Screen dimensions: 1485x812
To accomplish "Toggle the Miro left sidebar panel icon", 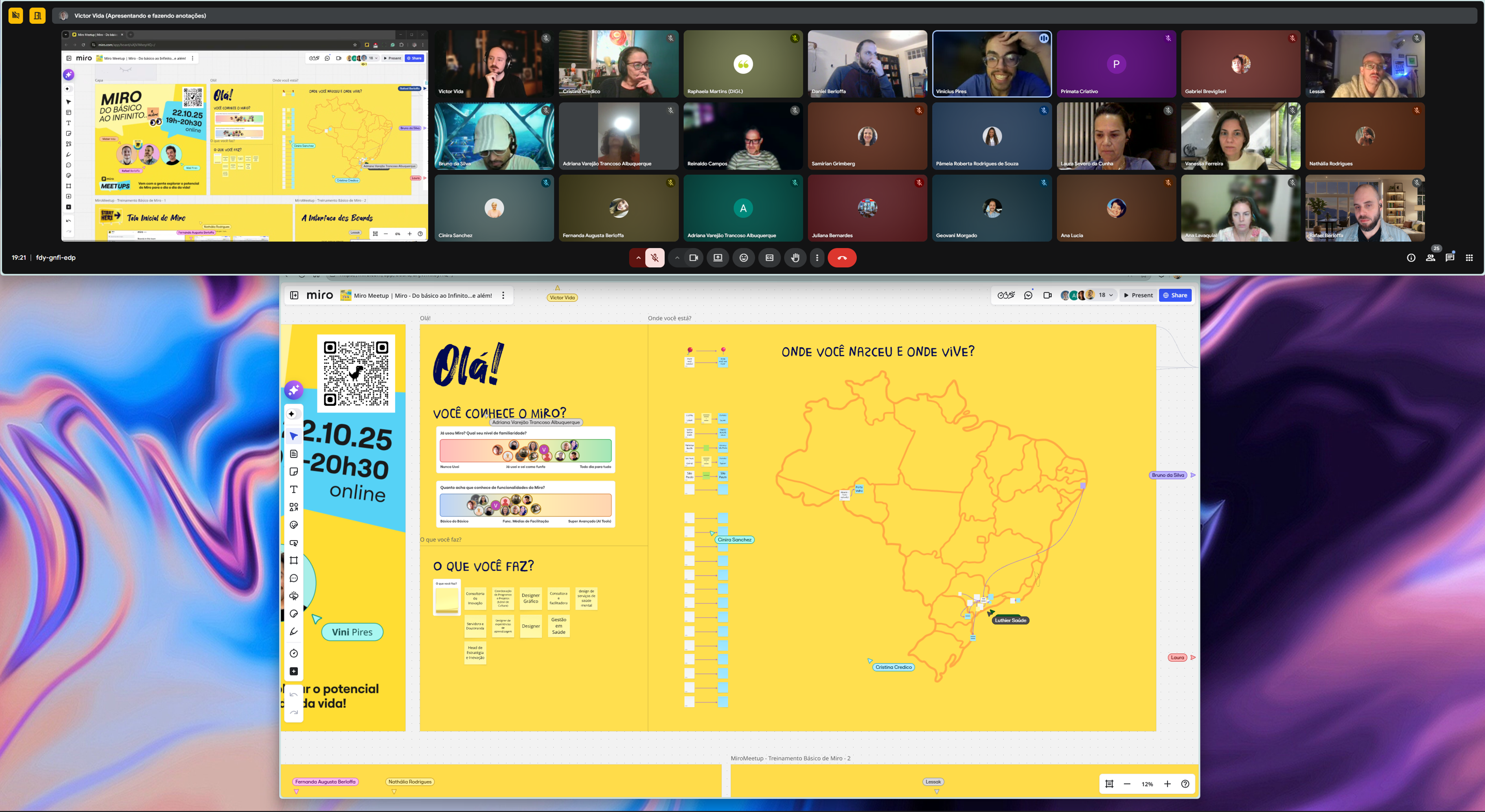I will 294,295.
